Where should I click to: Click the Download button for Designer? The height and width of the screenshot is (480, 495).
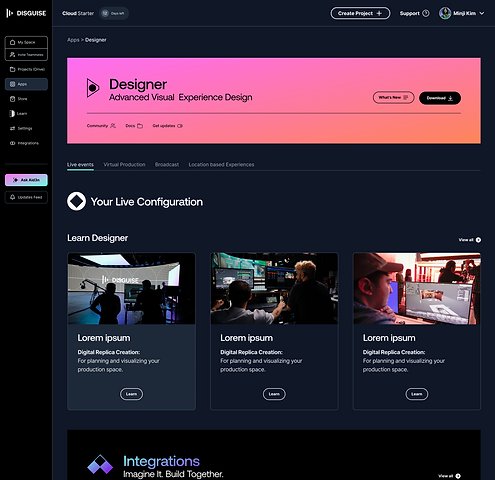(440, 98)
